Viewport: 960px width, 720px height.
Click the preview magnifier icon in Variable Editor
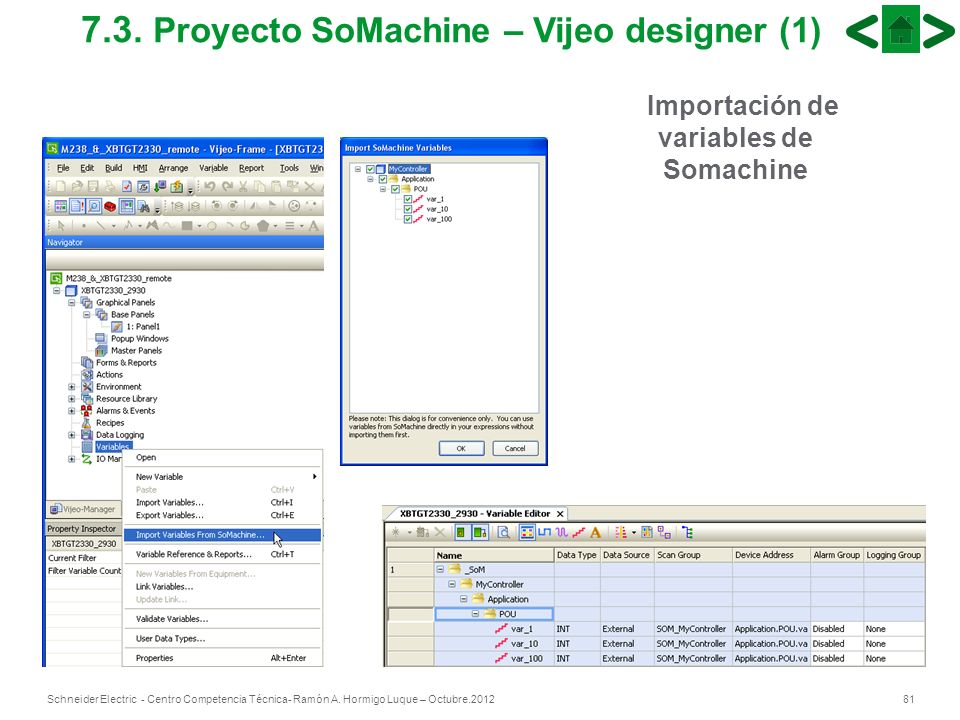tap(503, 533)
